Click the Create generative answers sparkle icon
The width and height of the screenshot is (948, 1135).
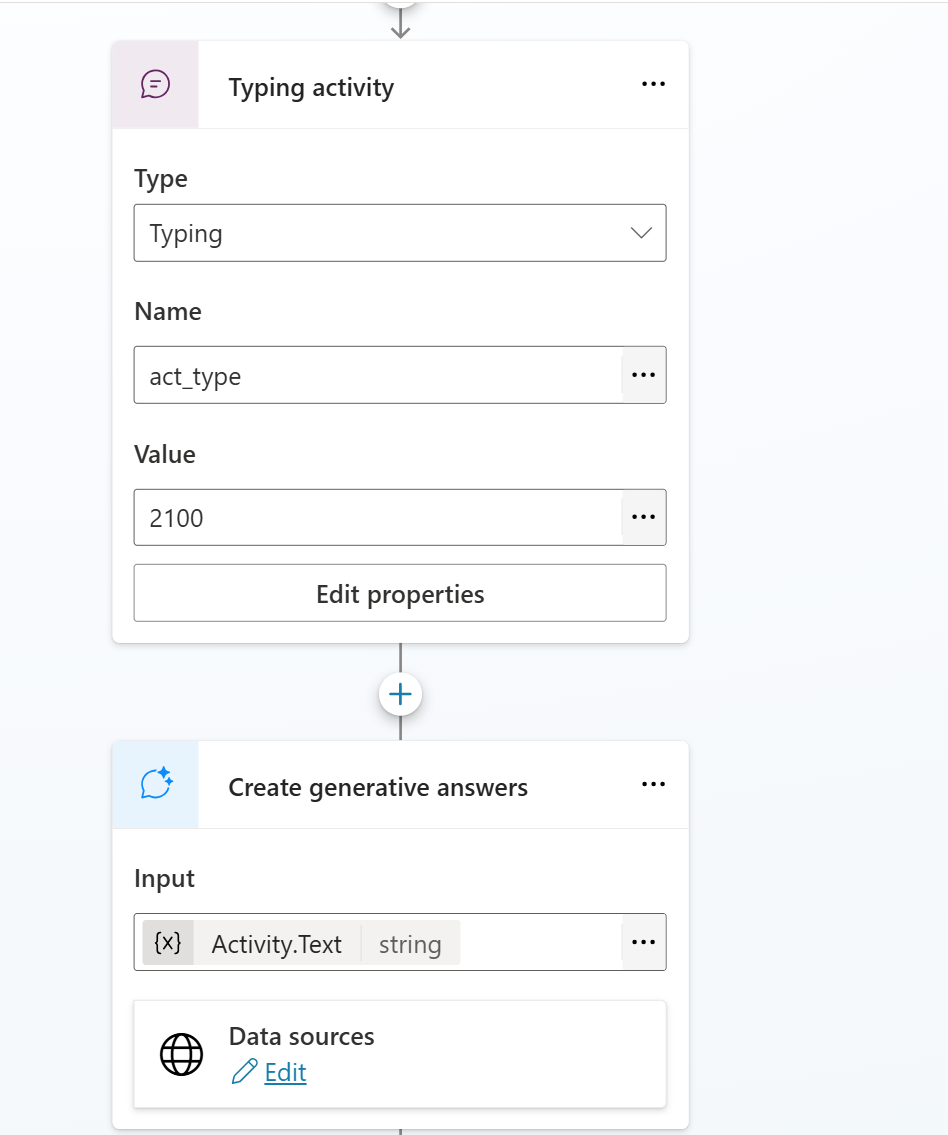pos(155,785)
